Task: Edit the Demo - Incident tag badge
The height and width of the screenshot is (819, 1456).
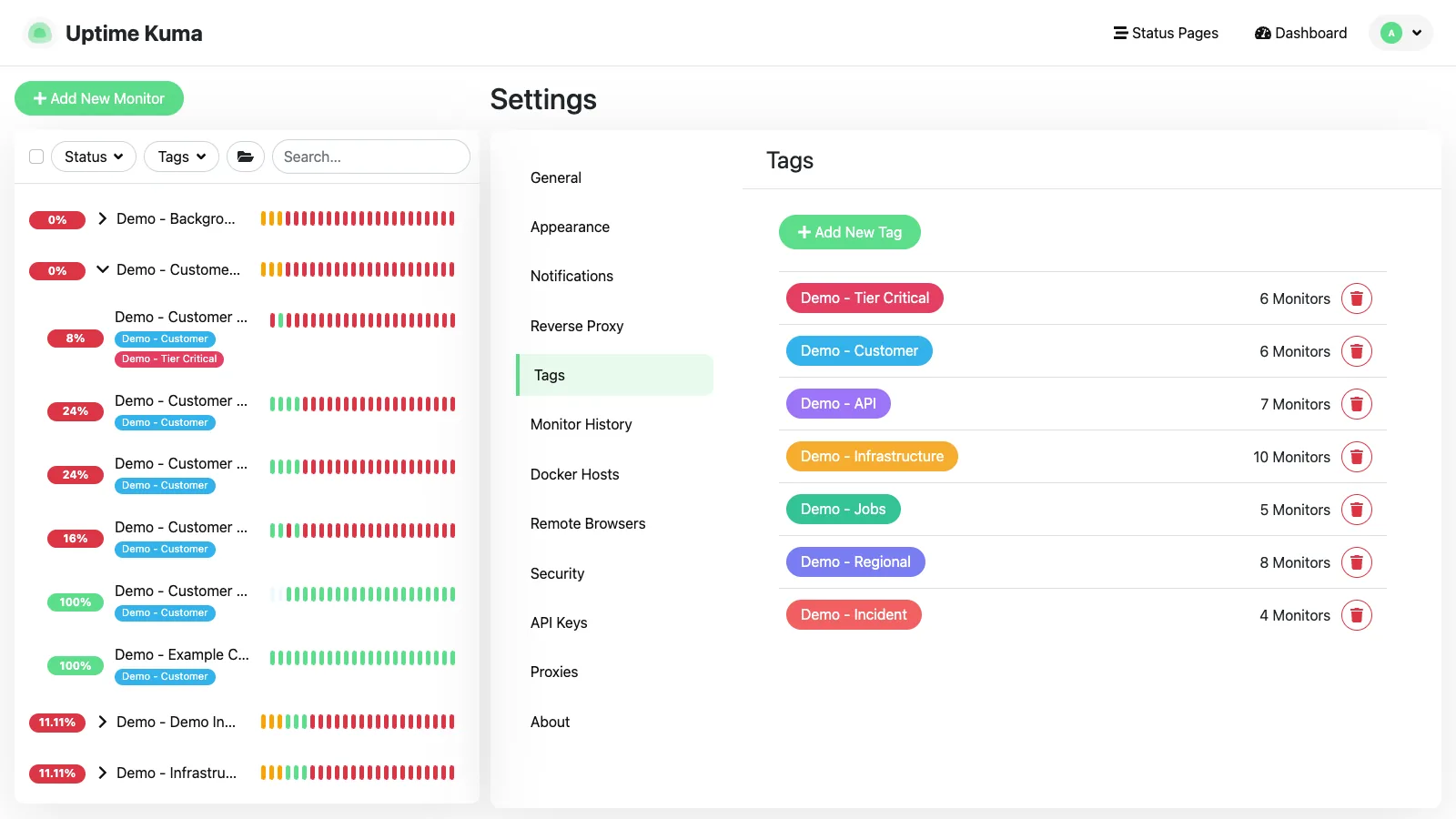Action: tap(854, 614)
